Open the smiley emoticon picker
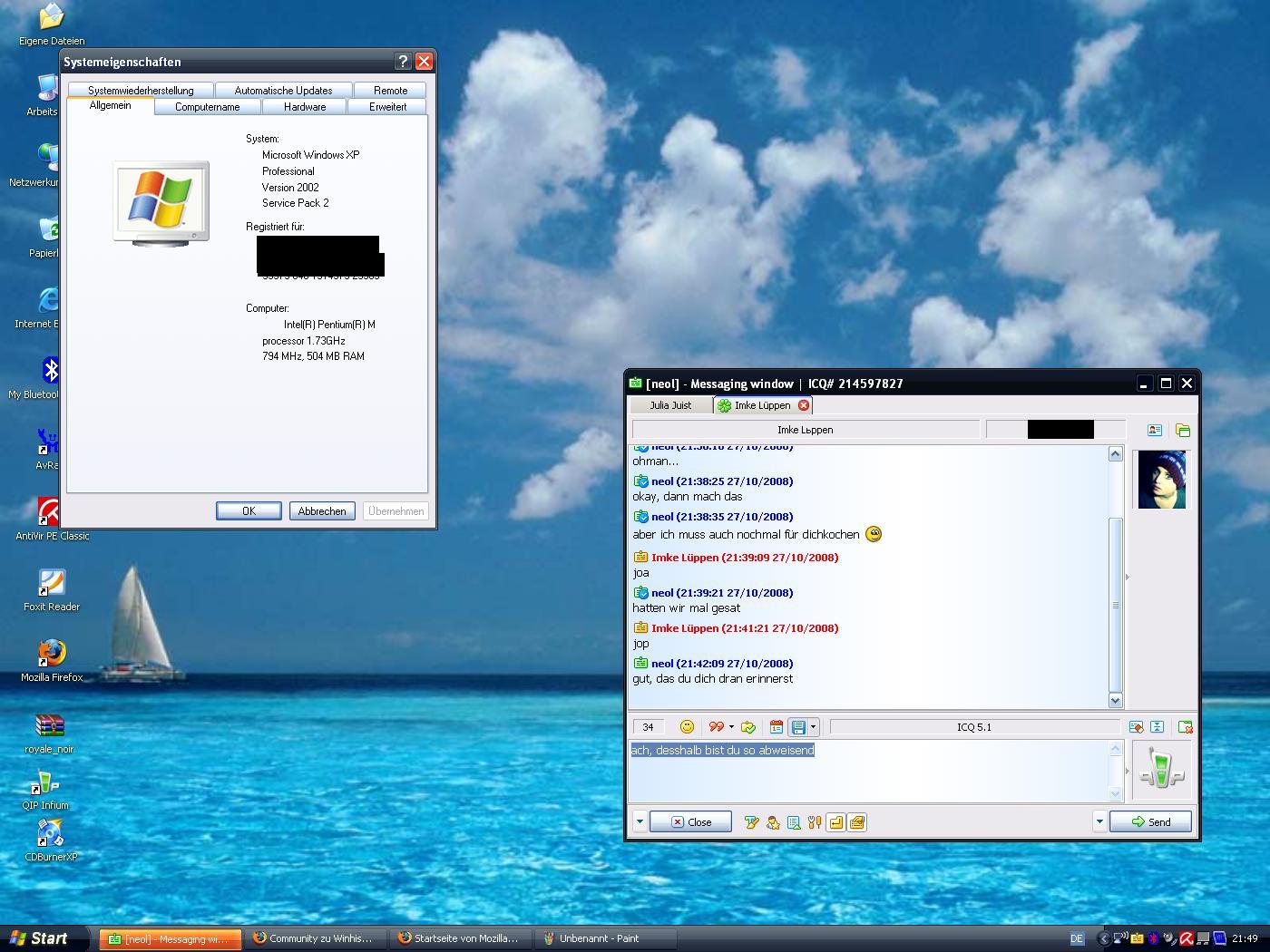1270x952 pixels. [687, 727]
